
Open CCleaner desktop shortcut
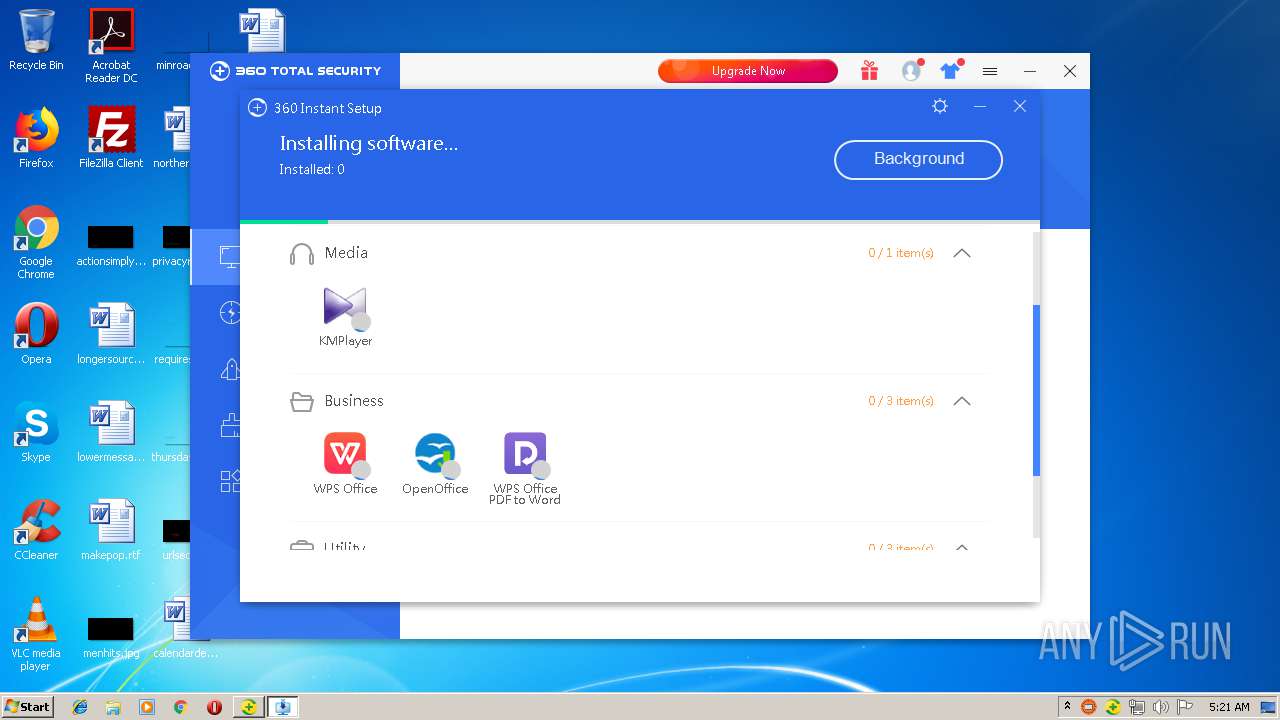coord(36,530)
